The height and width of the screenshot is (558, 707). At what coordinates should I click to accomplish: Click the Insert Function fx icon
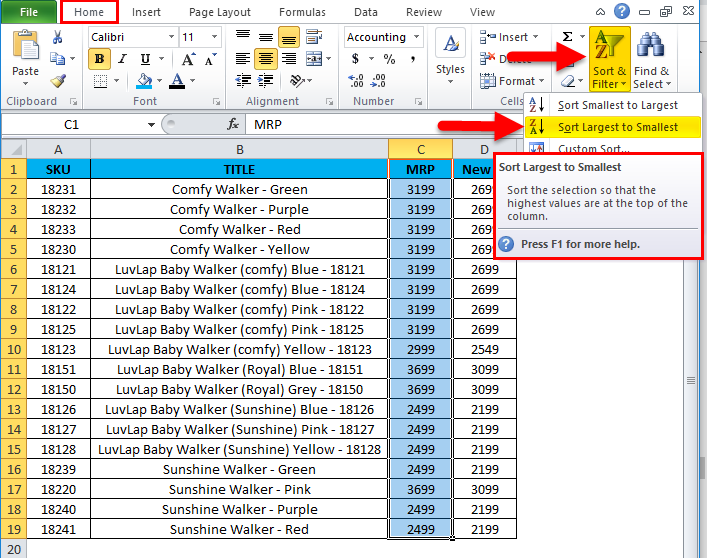coord(233,124)
